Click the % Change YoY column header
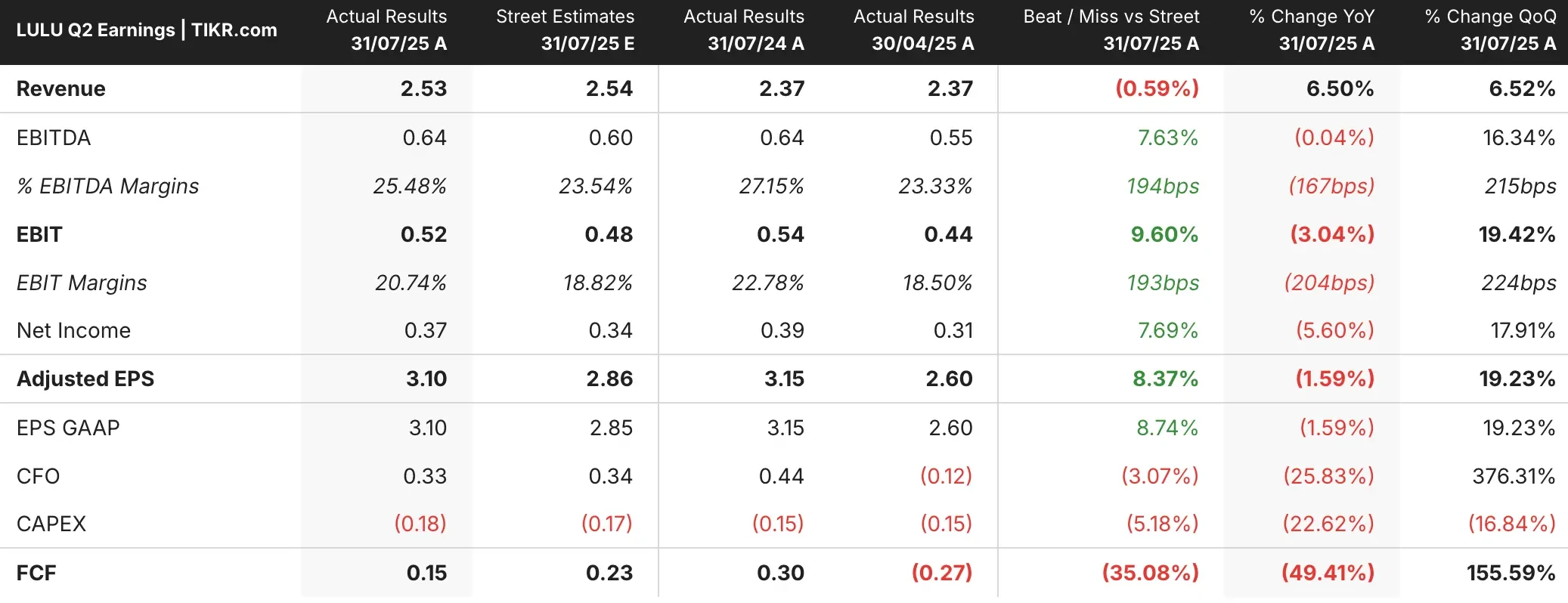Image resolution: width=1568 pixels, height=603 pixels. pyautogui.click(x=1312, y=30)
